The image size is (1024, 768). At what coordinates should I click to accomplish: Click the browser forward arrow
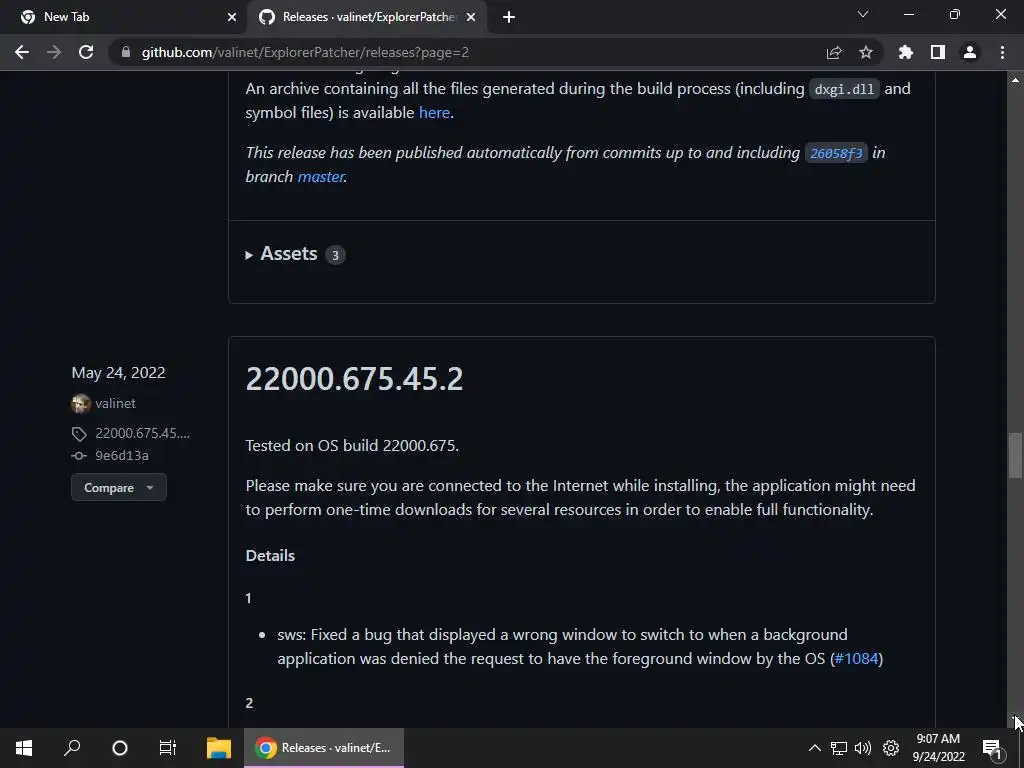point(54,52)
